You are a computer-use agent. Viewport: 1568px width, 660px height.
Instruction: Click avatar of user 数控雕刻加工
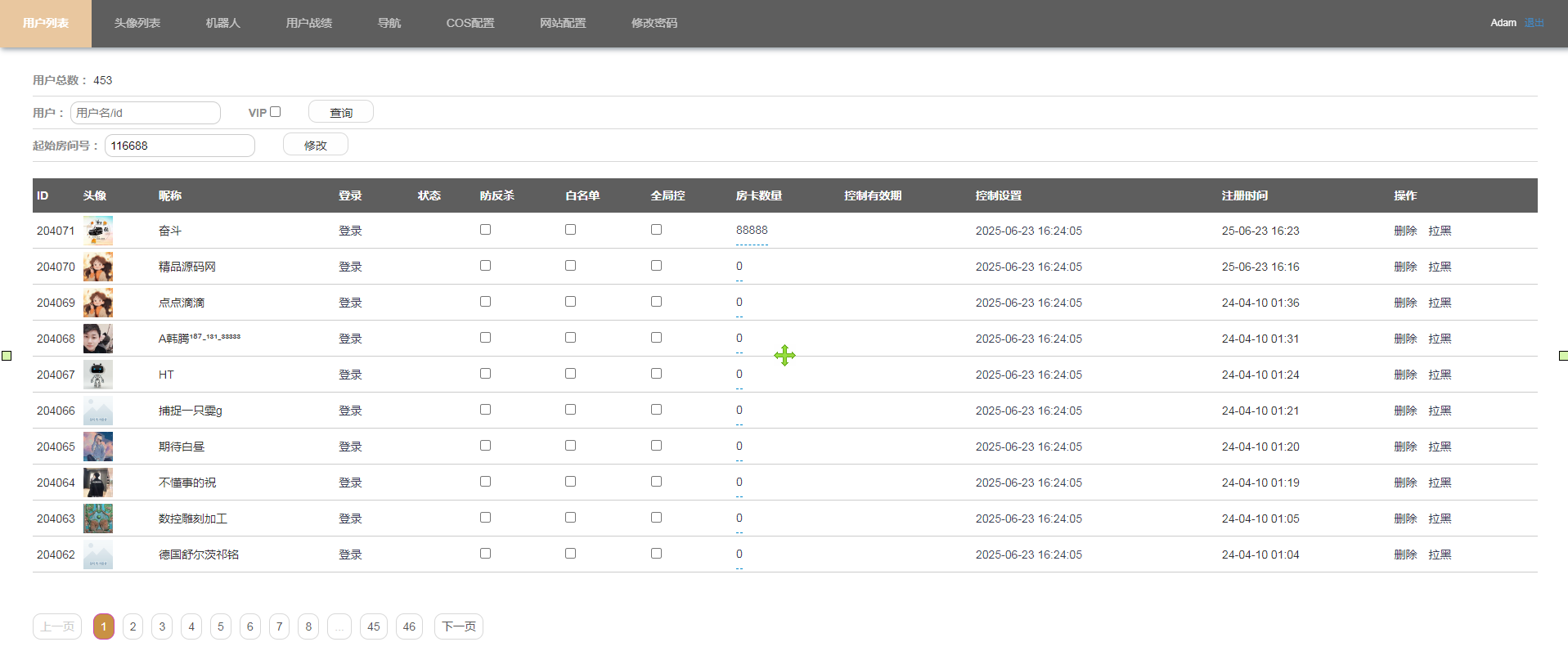click(x=97, y=519)
